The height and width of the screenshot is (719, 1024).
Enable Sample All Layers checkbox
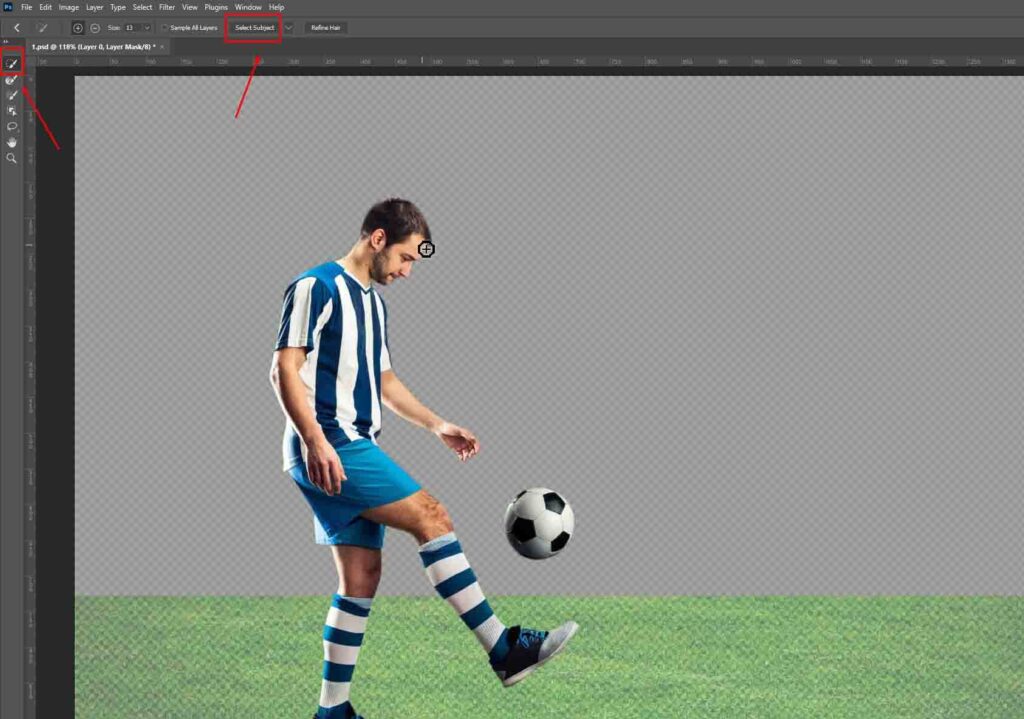coord(165,28)
